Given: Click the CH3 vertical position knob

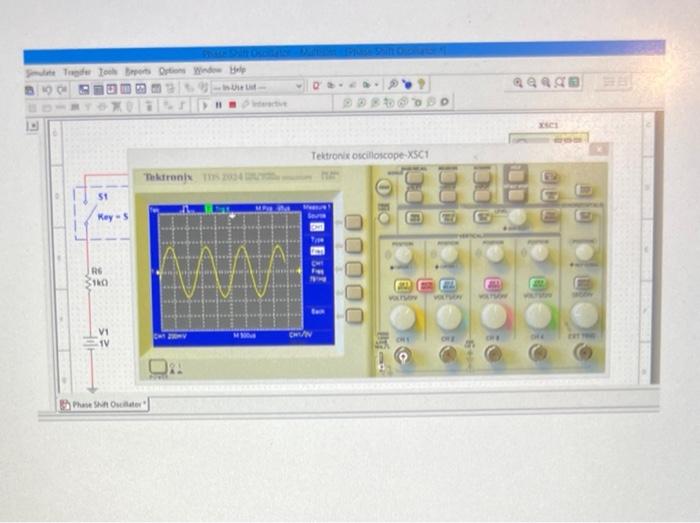Looking at the screenshot, I should [x=494, y=253].
